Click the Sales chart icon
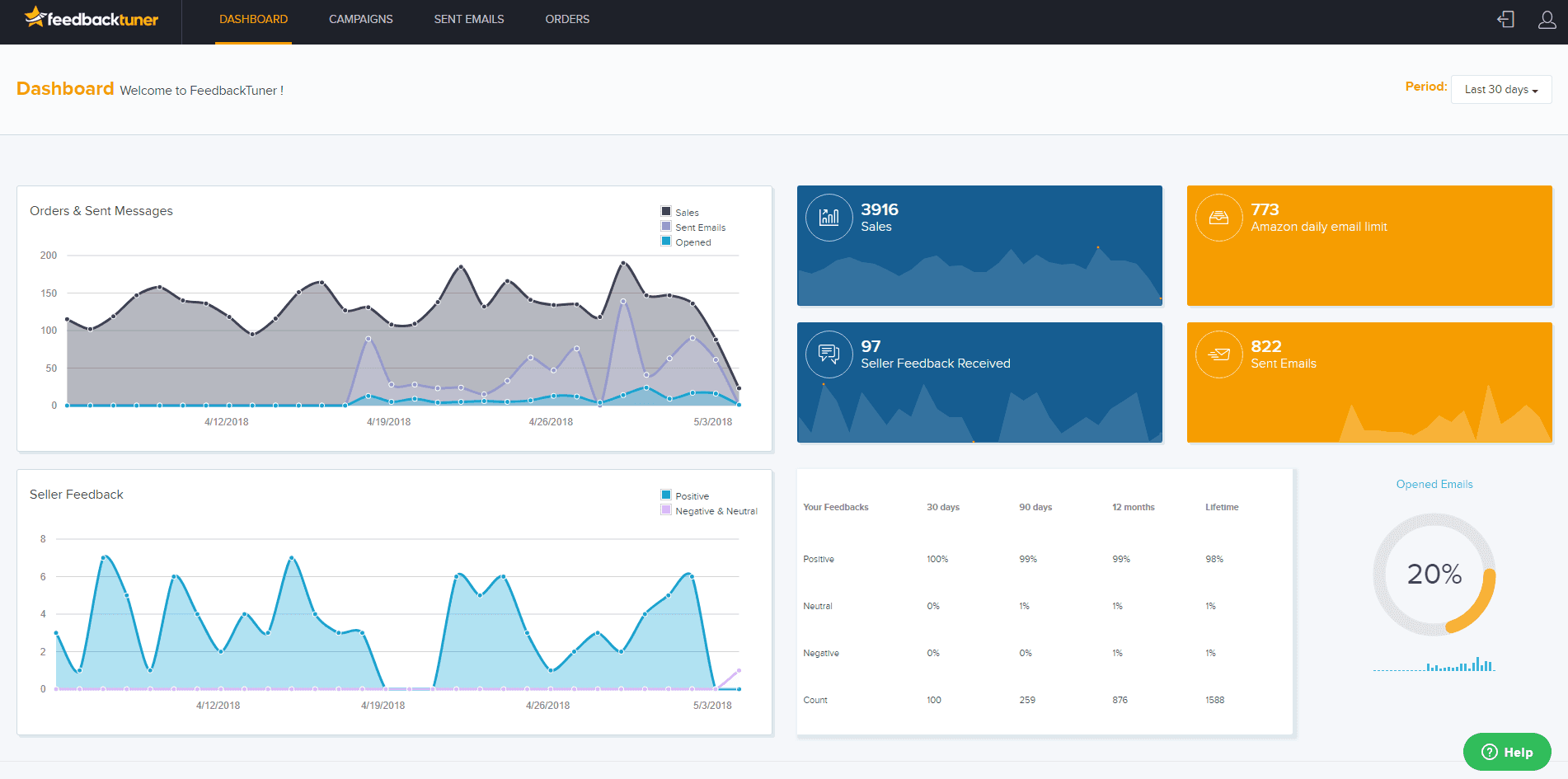The width and height of the screenshot is (1568, 779). (x=829, y=218)
